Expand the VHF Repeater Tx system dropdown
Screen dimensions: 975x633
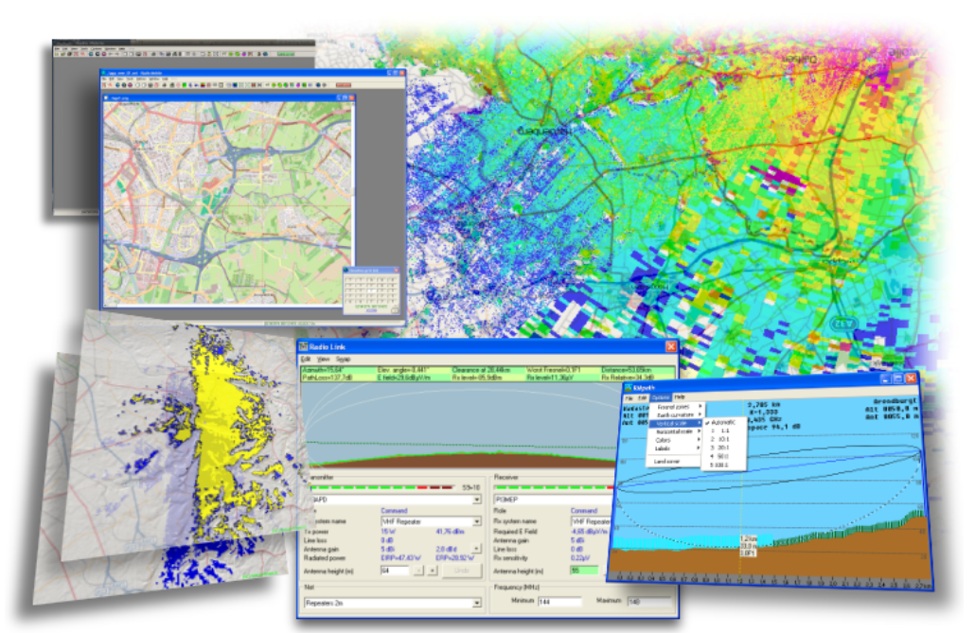(476, 521)
